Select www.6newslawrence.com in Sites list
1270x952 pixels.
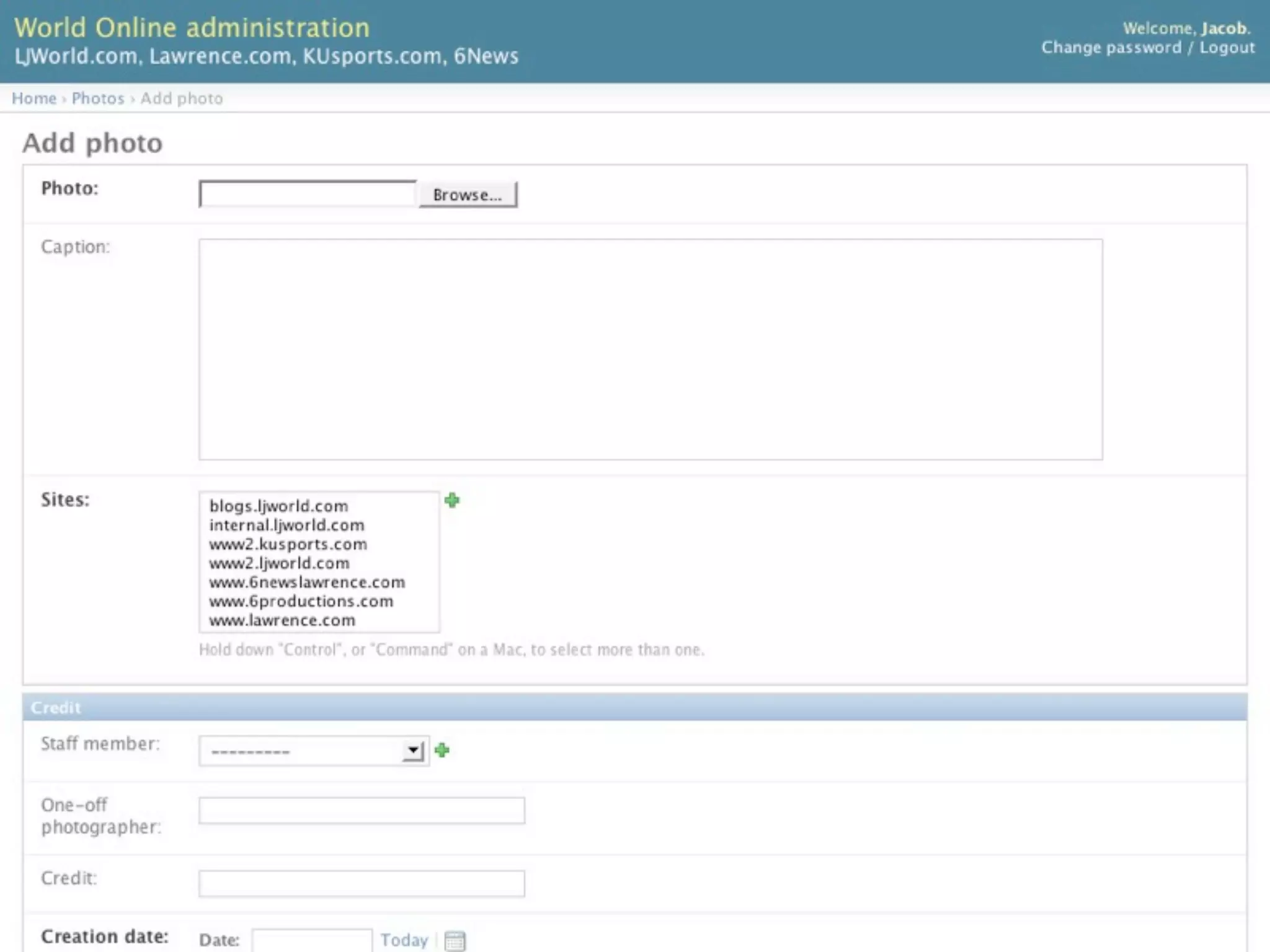click(x=307, y=583)
